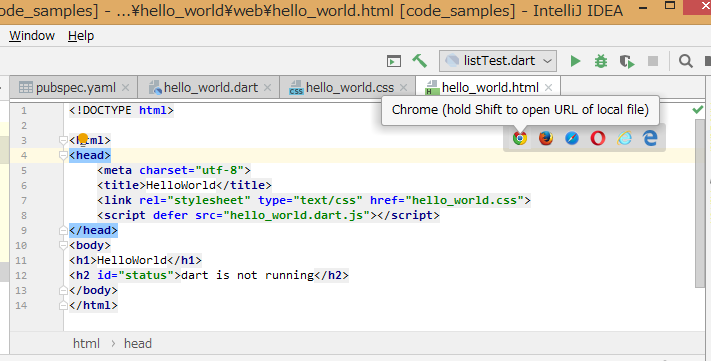Click the gray Stop button
This screenshot has height=361, width=711.
point(653,61)
